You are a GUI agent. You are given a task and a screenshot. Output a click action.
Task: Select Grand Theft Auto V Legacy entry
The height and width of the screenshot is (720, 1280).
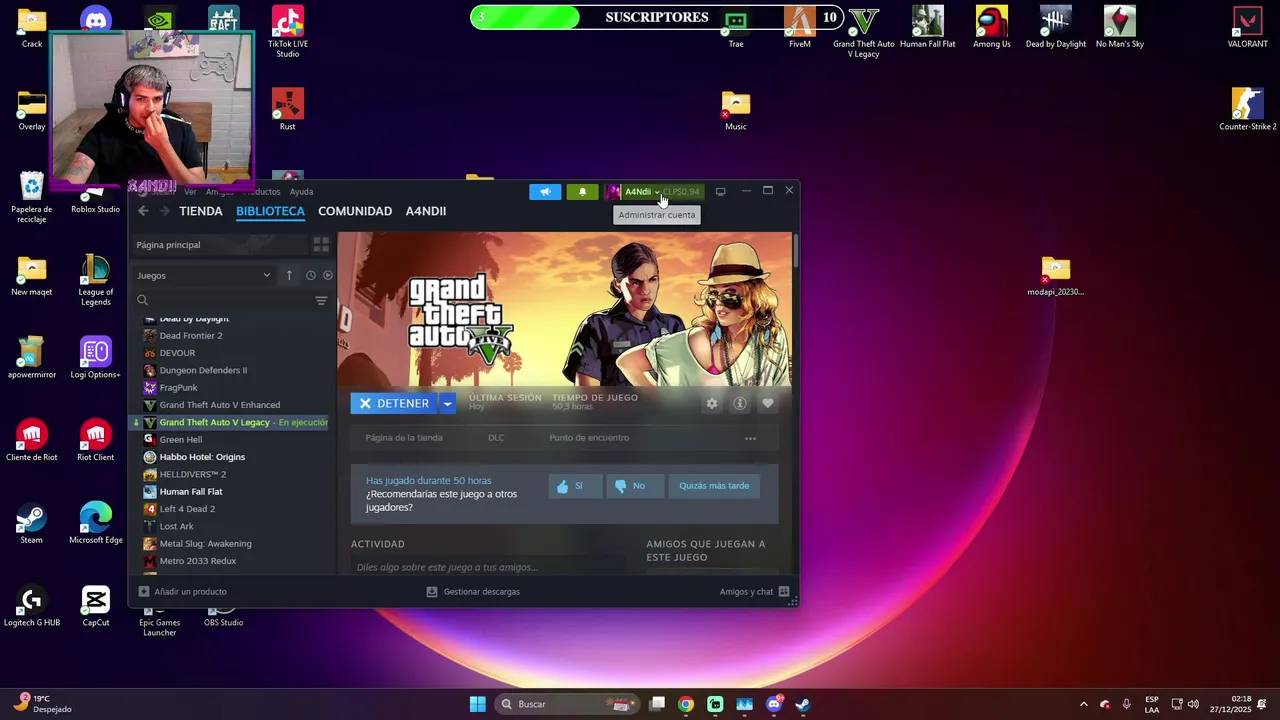coord(231,422)
